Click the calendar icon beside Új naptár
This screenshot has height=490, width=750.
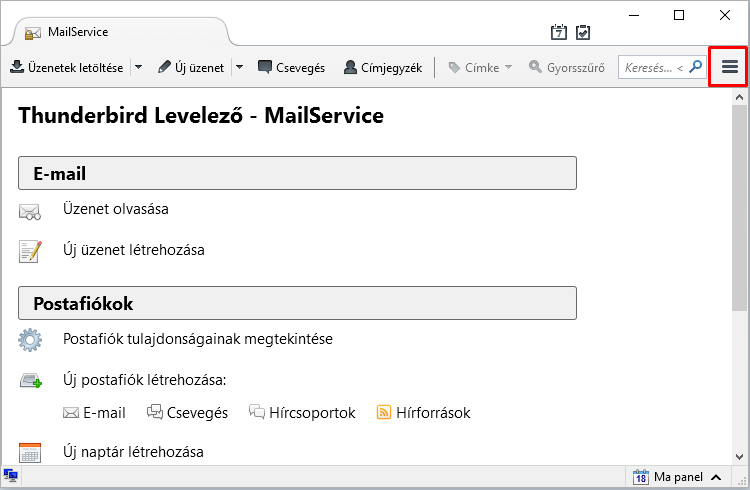[x=30, y=453]
